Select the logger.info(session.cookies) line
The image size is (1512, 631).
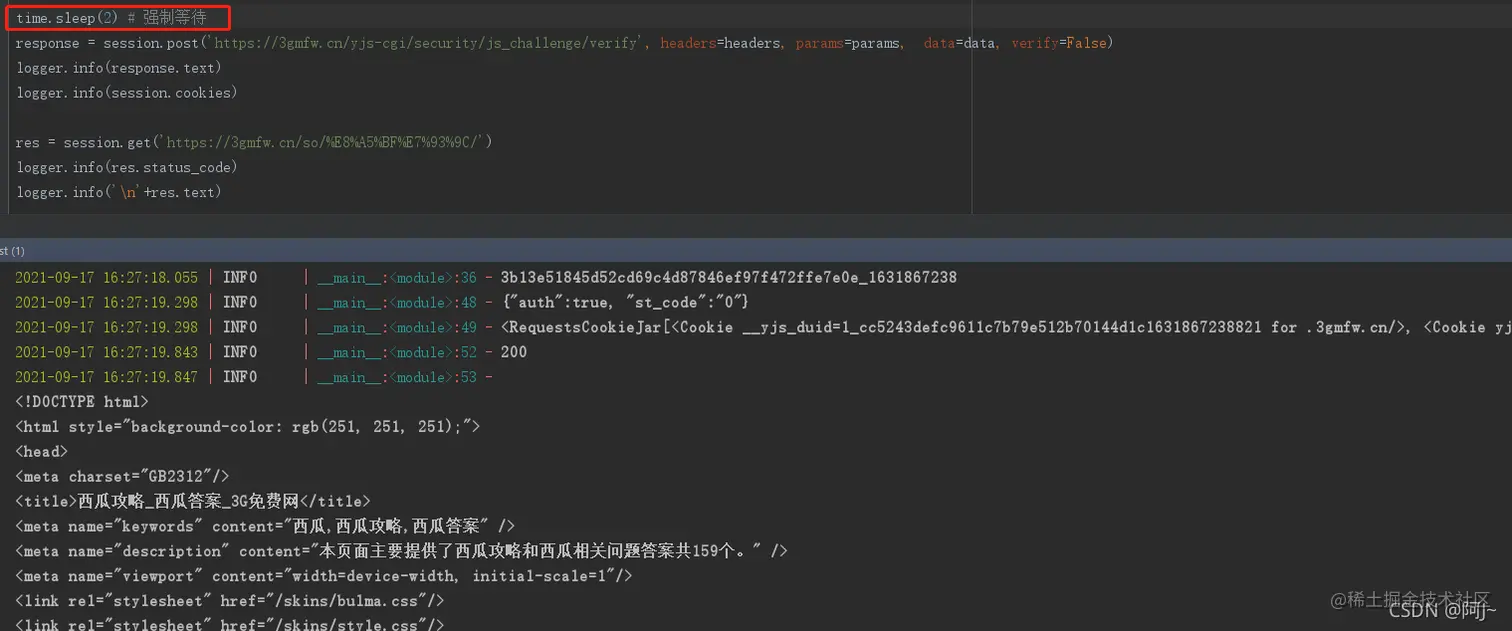tap(126, 93)
